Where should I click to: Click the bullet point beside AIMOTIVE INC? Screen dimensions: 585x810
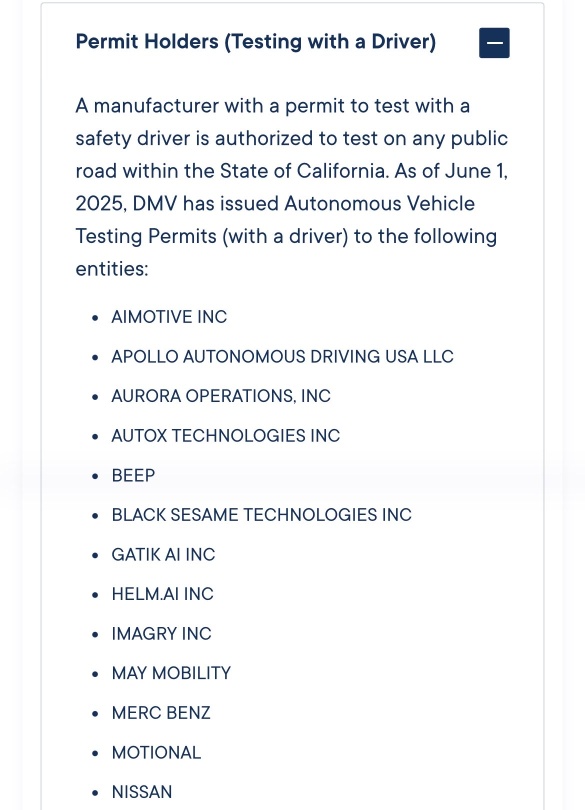click(x=95, y=318)
